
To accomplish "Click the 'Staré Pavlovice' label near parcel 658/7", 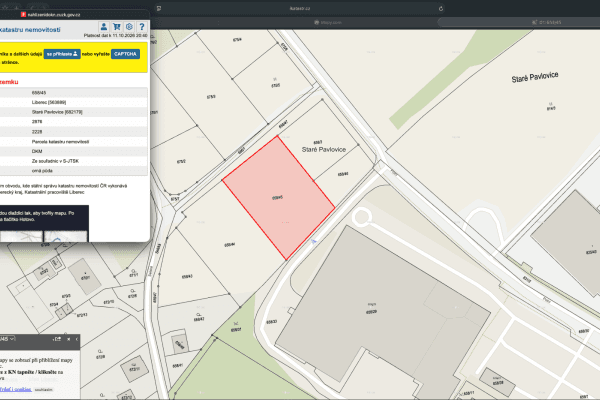I will (324, 149).
